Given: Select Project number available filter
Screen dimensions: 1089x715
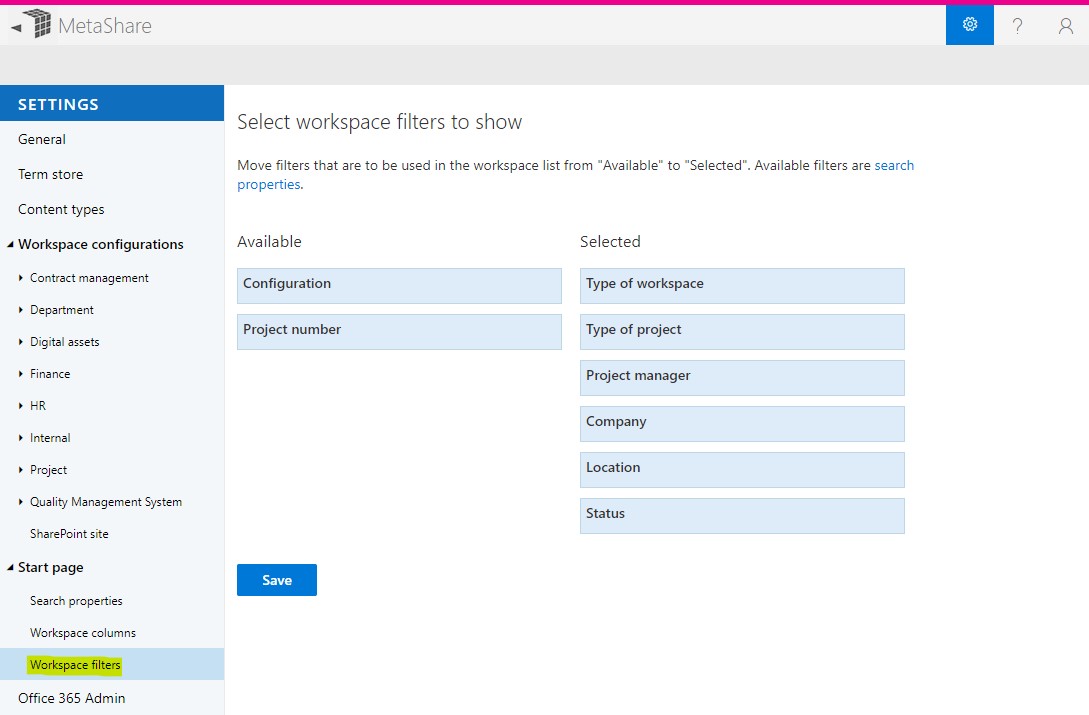Looking at the screenshot, I should (398, 331).
